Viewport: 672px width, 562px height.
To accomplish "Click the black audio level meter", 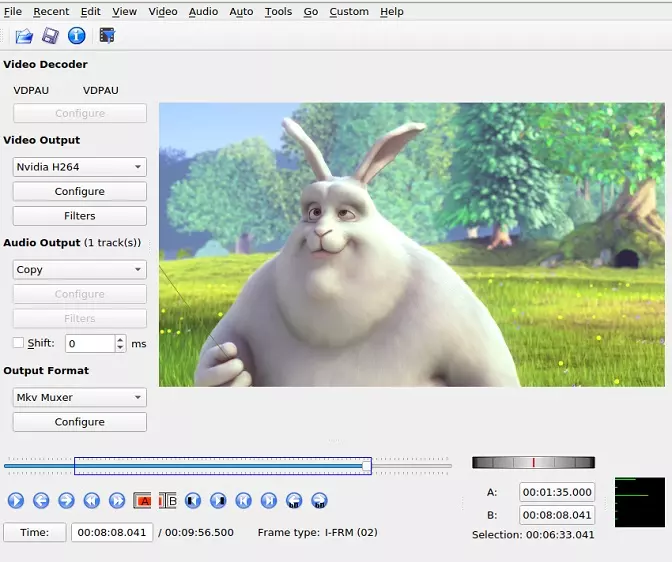I will (640, 502).
